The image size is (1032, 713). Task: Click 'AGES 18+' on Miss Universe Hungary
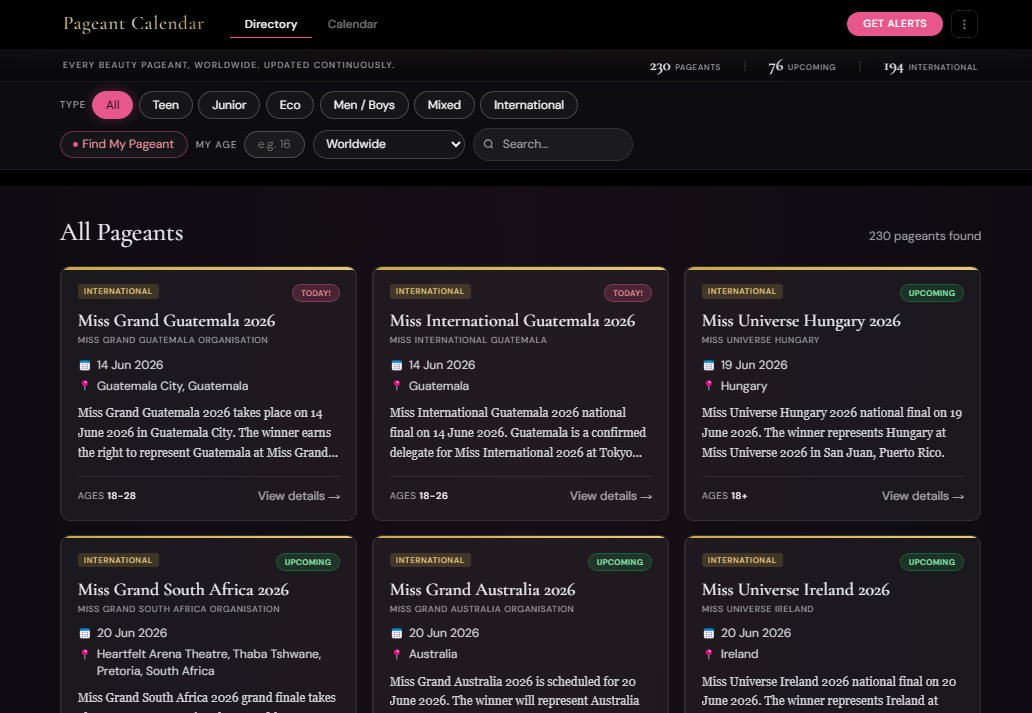point(725,496)
